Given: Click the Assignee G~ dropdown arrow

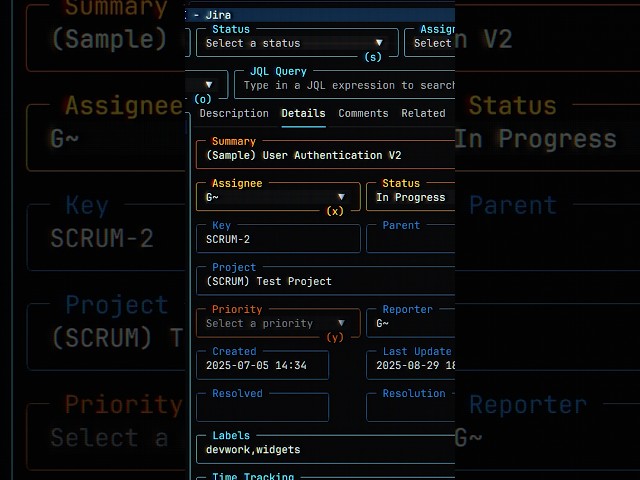Looking at the screenshot, I should 341,197.
